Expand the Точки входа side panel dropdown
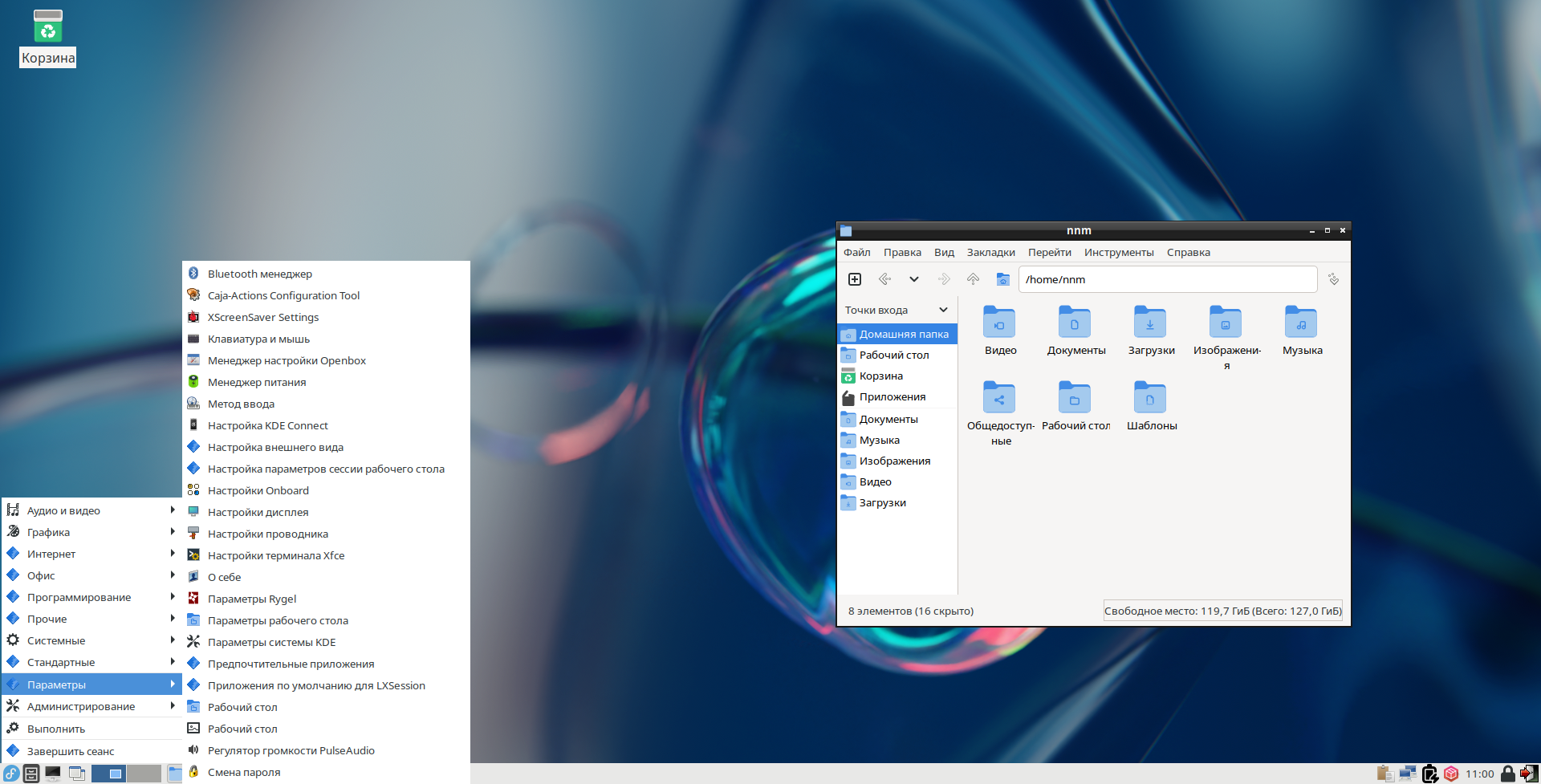The width and height of the screenshot is (1541, 784). coord(943,310)
